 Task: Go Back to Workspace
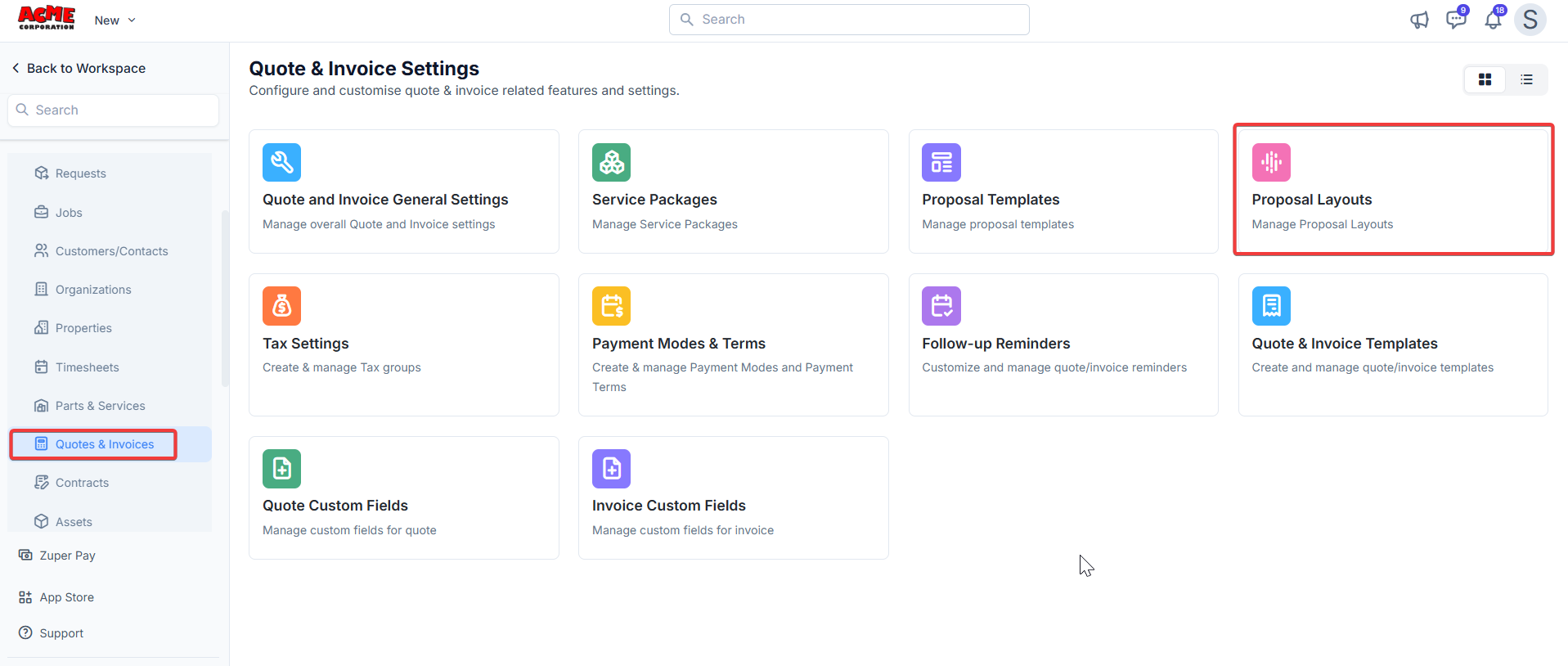(x=79, y=69)
